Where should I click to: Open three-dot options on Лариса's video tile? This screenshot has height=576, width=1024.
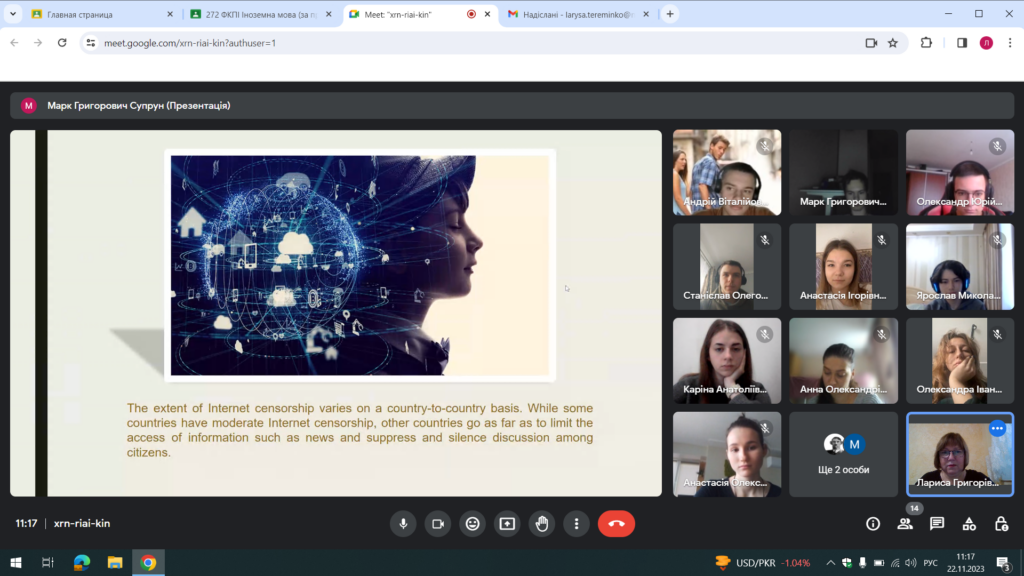(996, 428)
